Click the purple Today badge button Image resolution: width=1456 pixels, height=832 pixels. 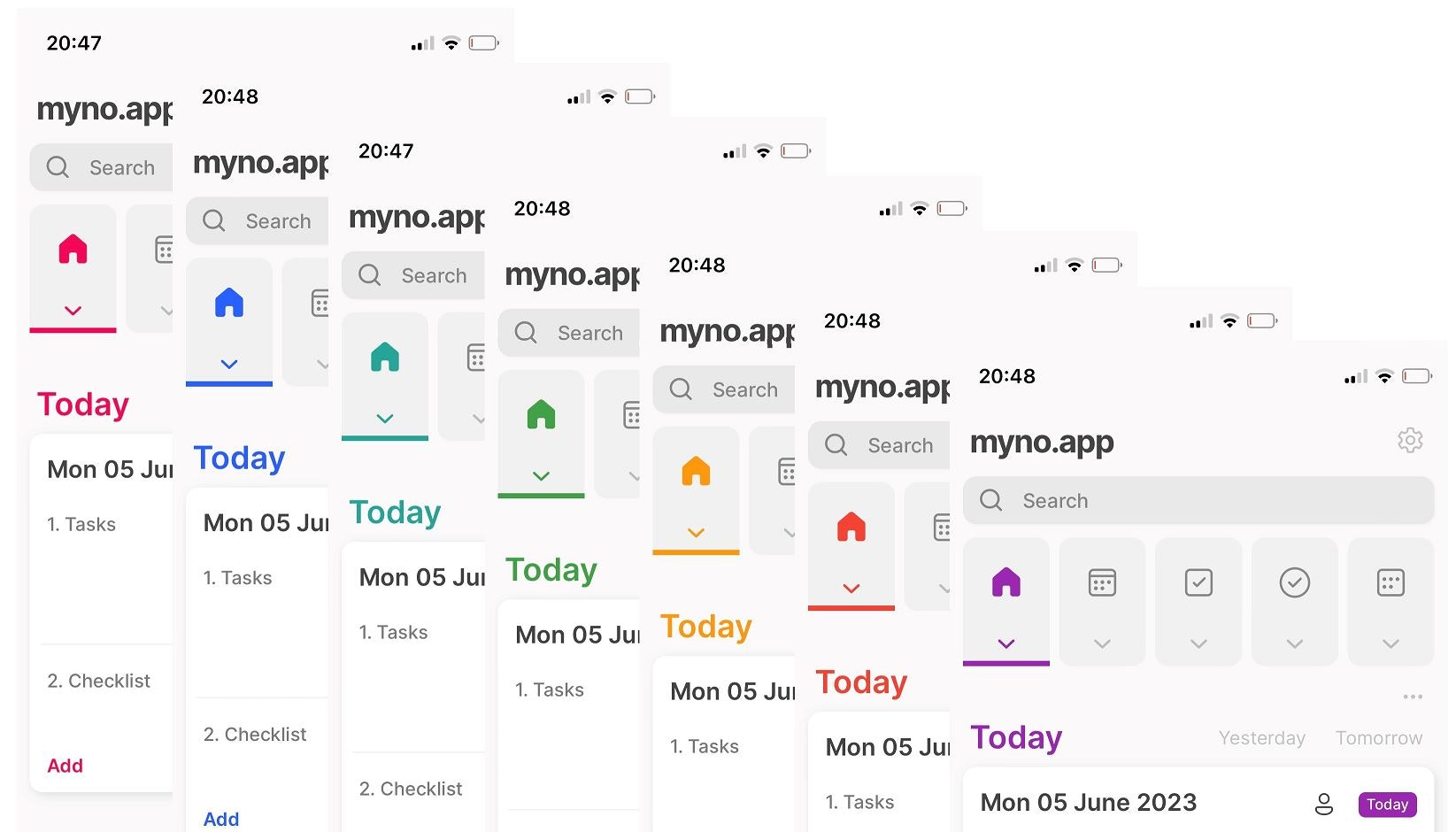pos(1387,804)
